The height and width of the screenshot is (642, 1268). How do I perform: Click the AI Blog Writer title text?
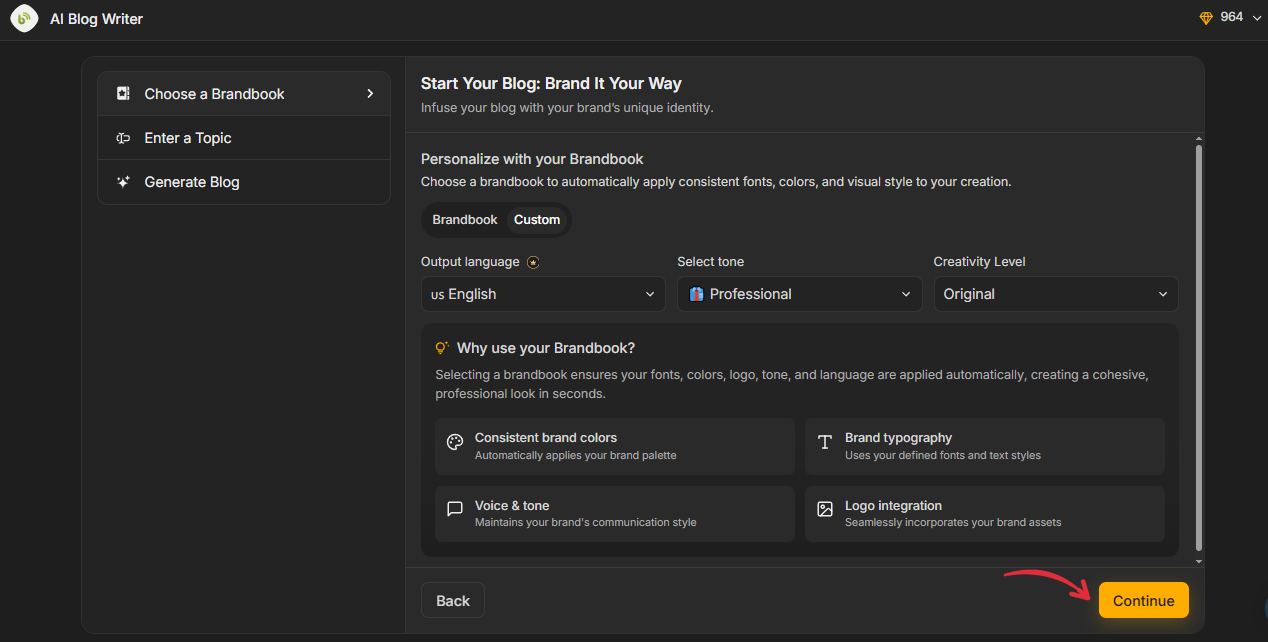pos(96,19)
